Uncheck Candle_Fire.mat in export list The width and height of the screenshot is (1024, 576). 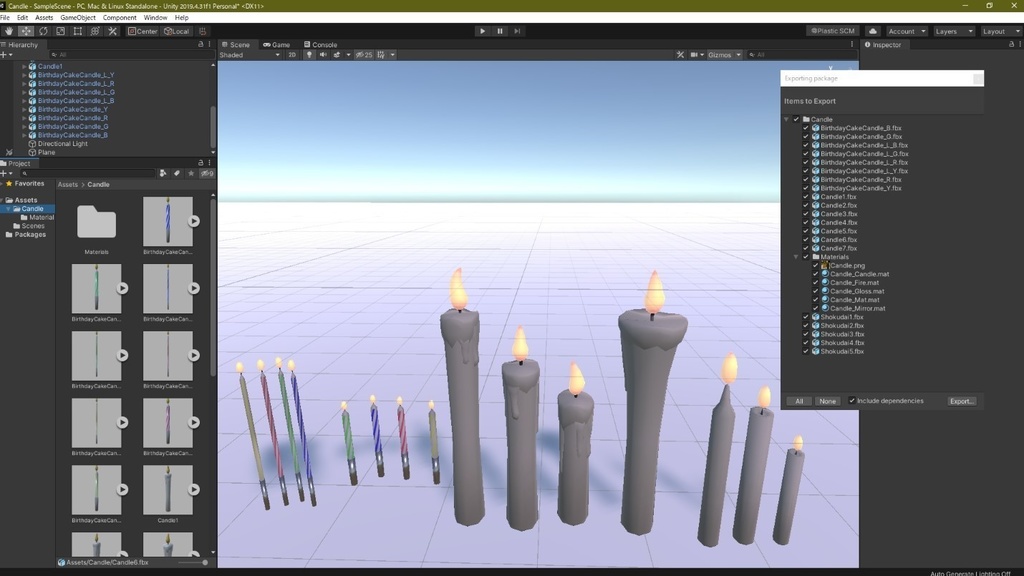coord(816,283)
